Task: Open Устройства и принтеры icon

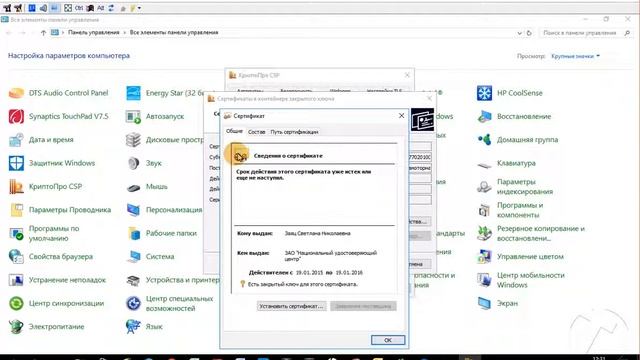Action: click(133, 280)
